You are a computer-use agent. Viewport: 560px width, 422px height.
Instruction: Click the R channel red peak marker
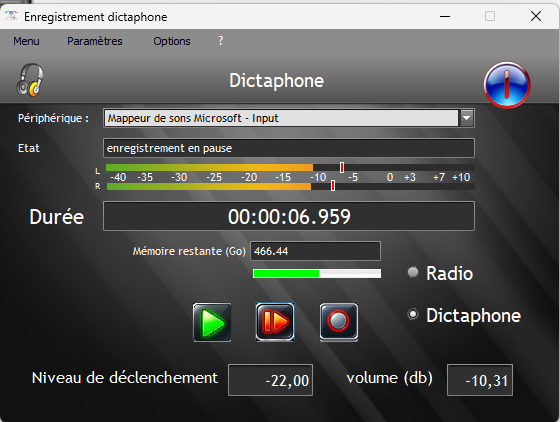coord(333,185)
